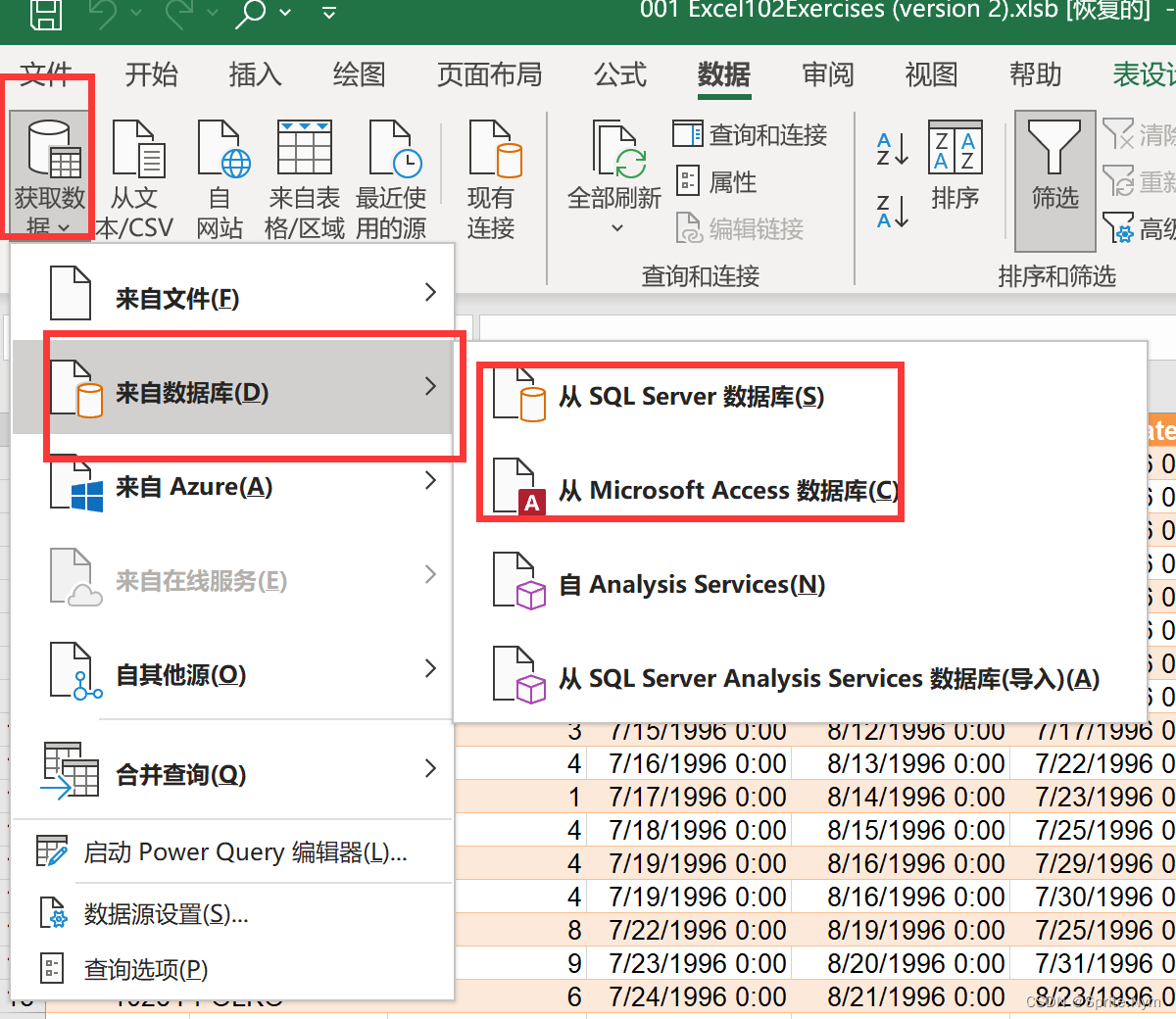Open the Get Data (获取数据) dropdown button

click(x=49, y=176)
